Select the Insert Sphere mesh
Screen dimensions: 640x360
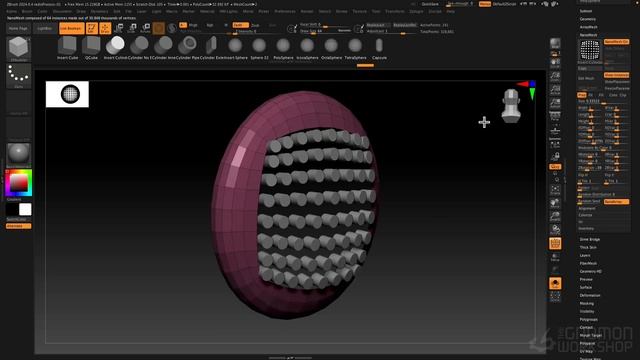236,48
